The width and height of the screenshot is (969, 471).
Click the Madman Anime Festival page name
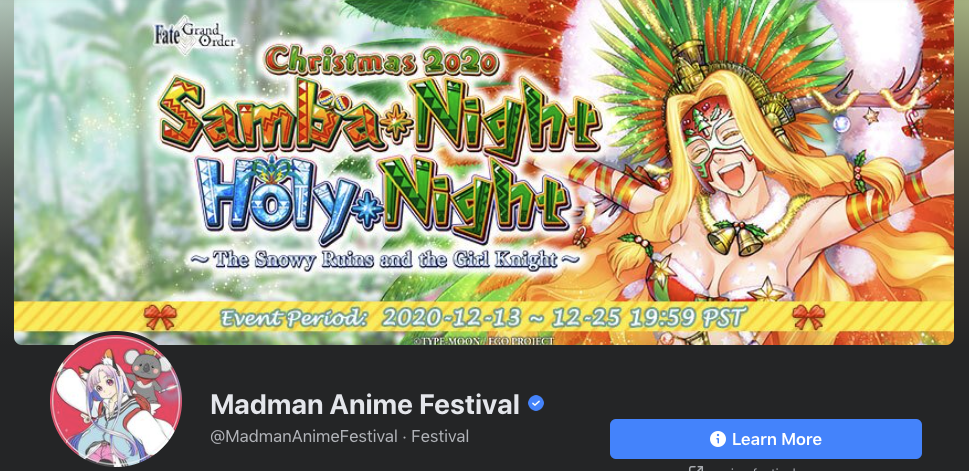click(365, 405)
